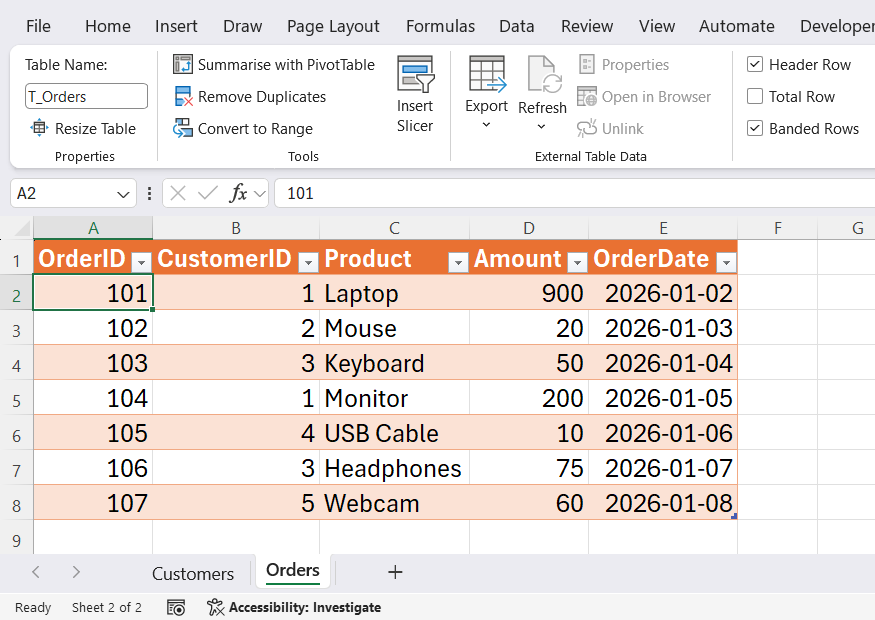Click the Resize Table icon

pos(39,128)
